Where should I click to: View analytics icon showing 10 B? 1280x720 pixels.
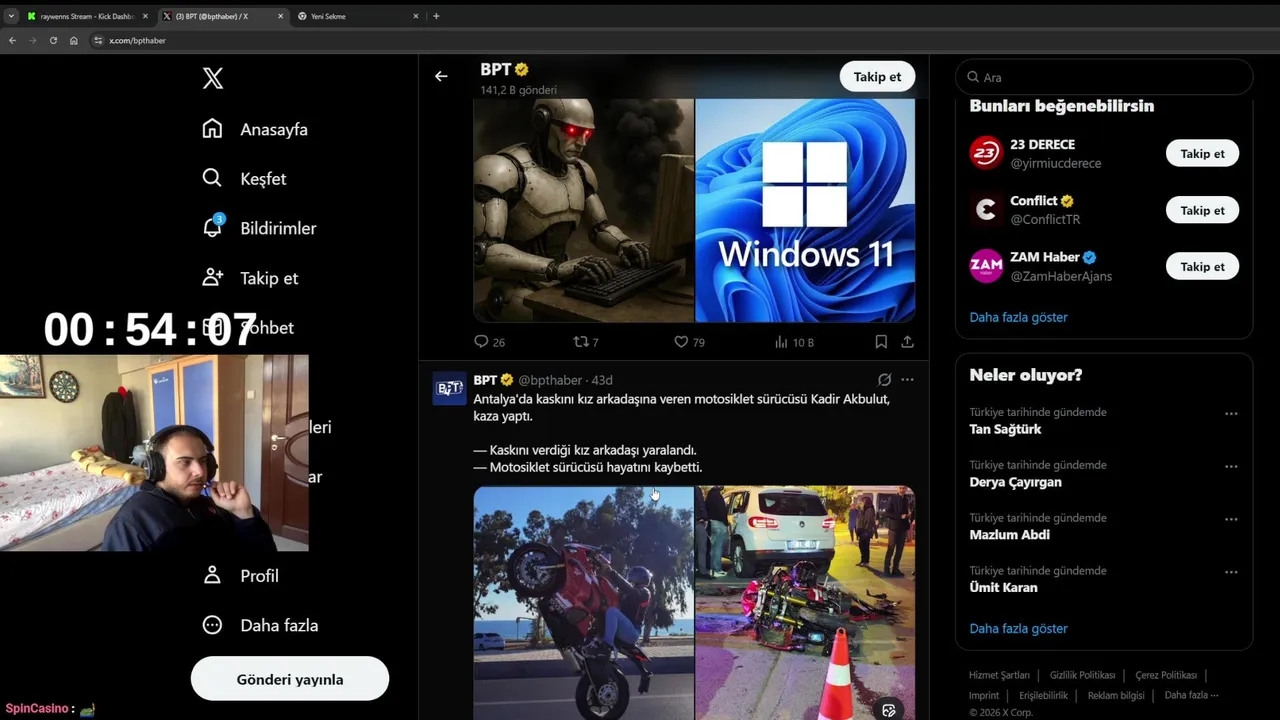781,341
